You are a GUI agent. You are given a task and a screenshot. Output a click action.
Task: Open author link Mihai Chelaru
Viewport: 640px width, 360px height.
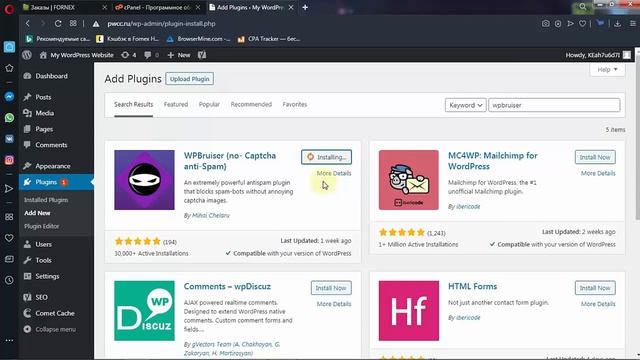(x=211, y=215)
